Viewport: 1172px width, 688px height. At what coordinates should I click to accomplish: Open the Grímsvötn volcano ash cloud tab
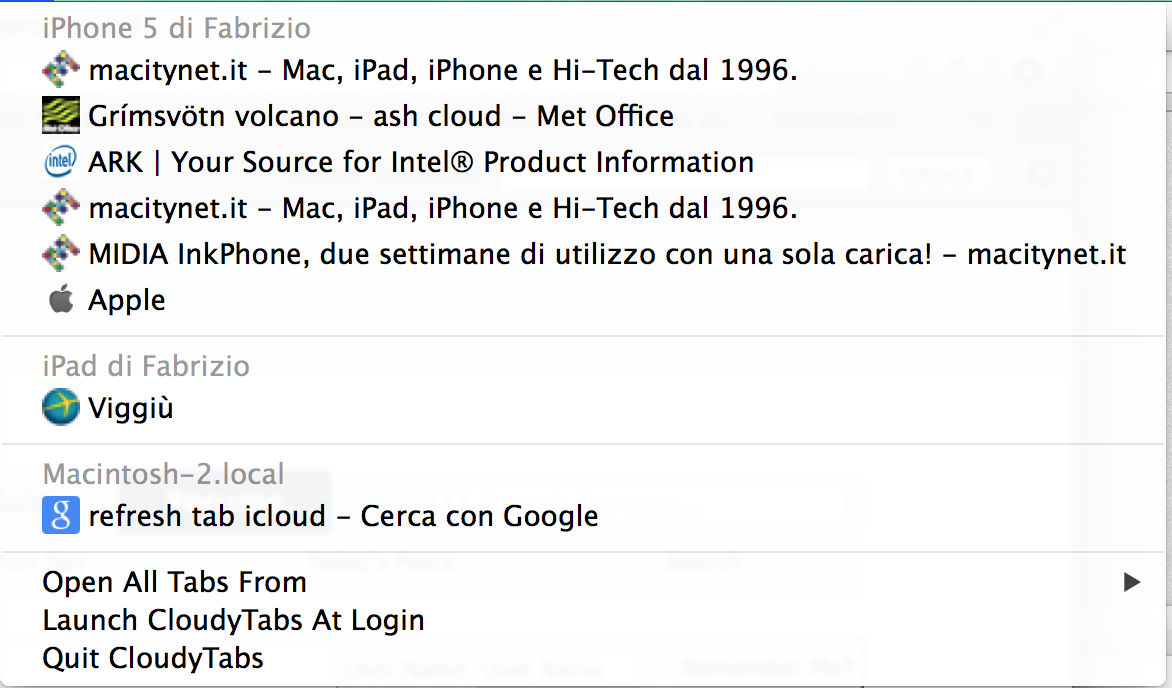380,115
